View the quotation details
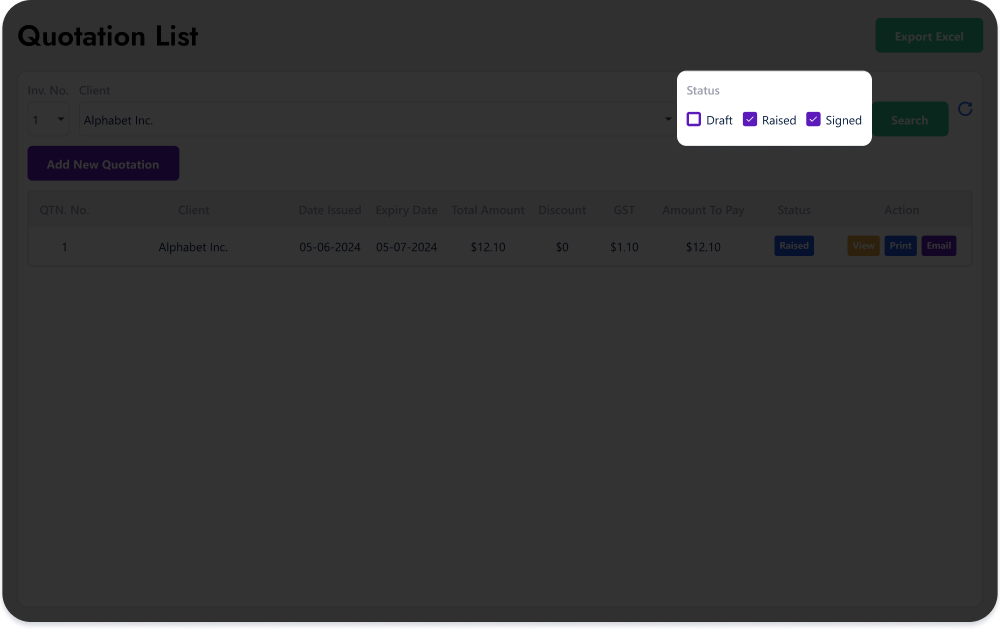 863,245
